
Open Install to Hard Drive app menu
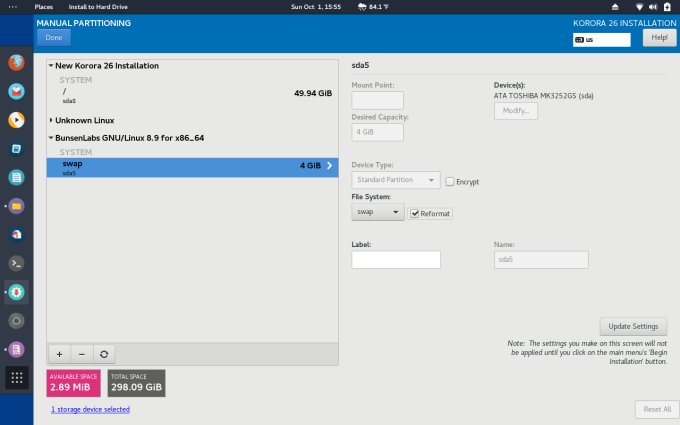(x=98, y=7)
